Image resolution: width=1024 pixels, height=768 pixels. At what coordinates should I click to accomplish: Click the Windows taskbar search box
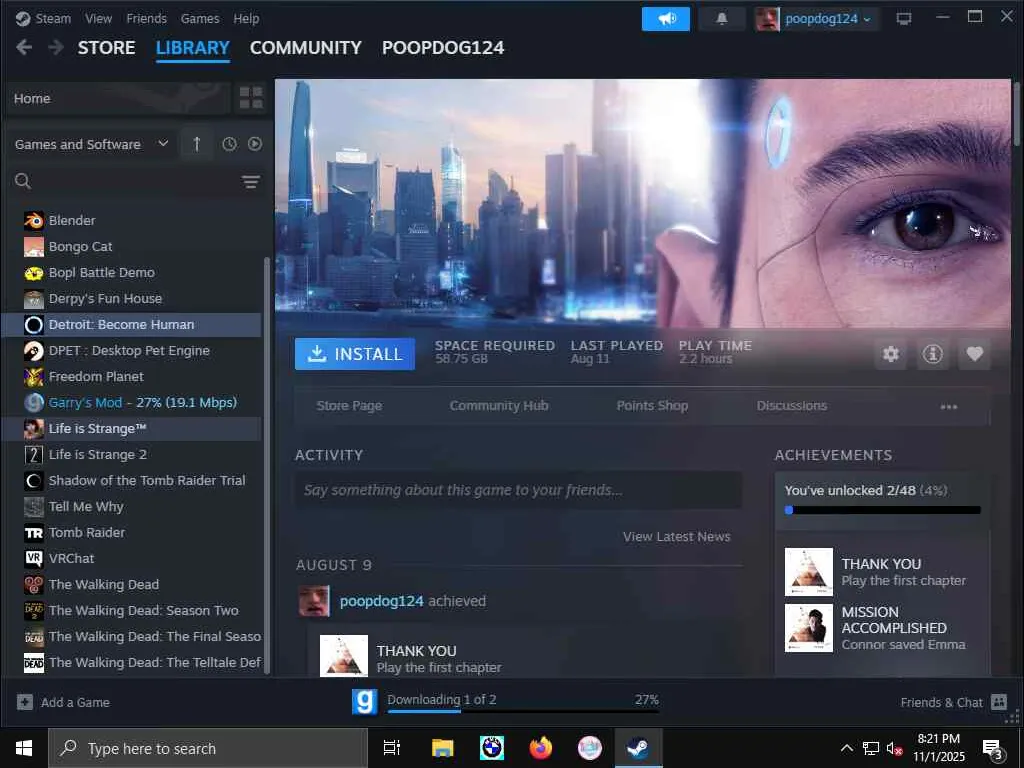pos(208,748)
